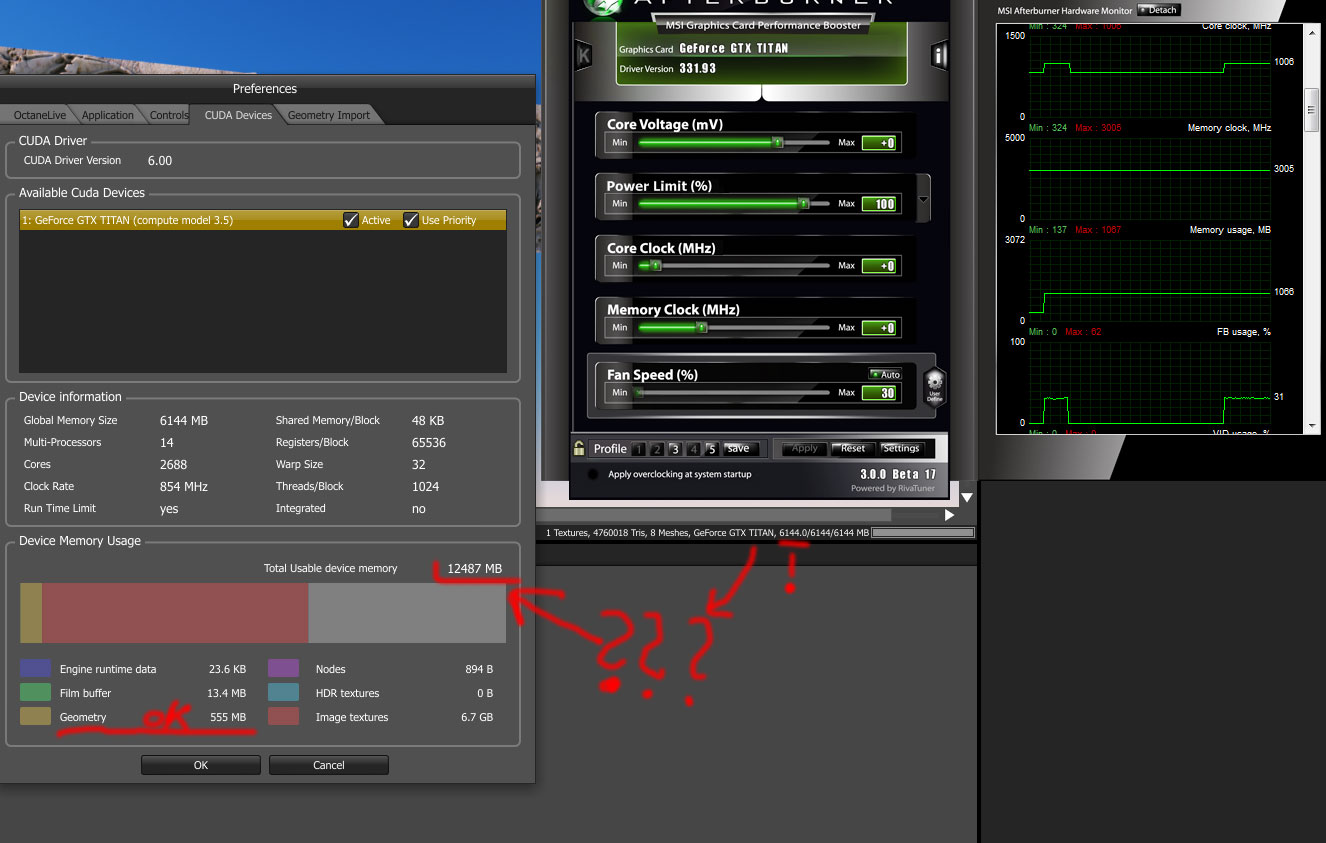
Task: Detach the Afterburner Hardware Monitor
Action: [x=1159, y=10]
